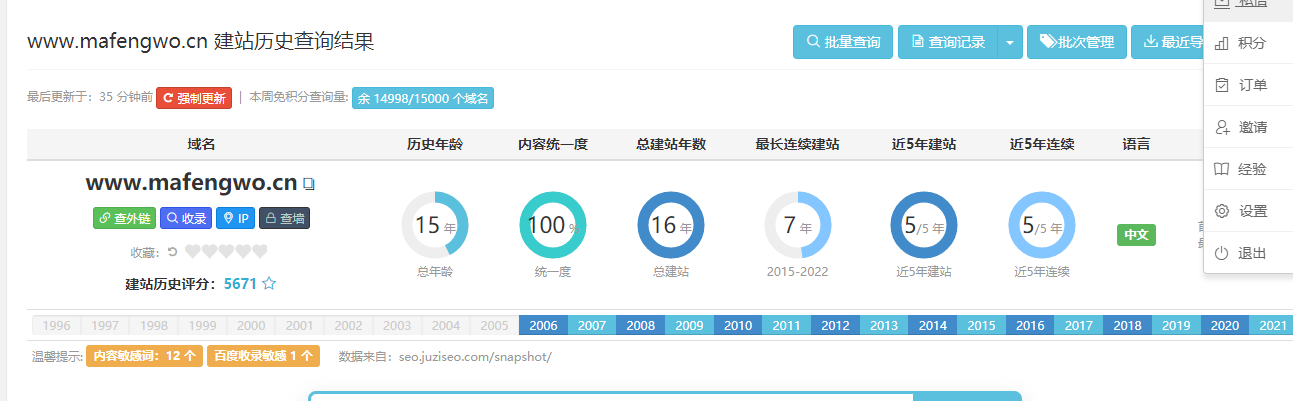Select year 2016 in the timeline

[1030, 325]
